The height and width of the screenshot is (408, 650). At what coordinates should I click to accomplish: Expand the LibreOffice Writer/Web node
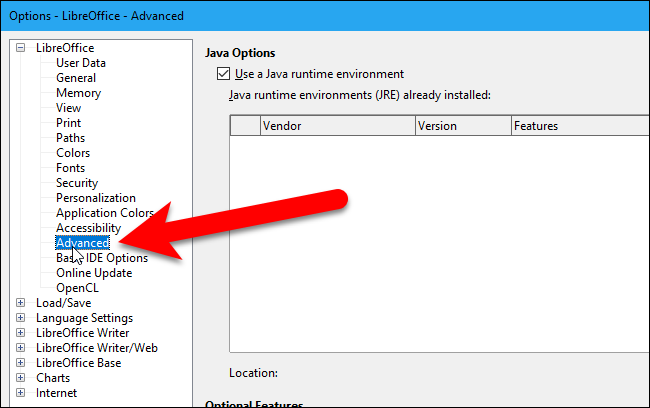pyautogui.click(x=20, y=347)
